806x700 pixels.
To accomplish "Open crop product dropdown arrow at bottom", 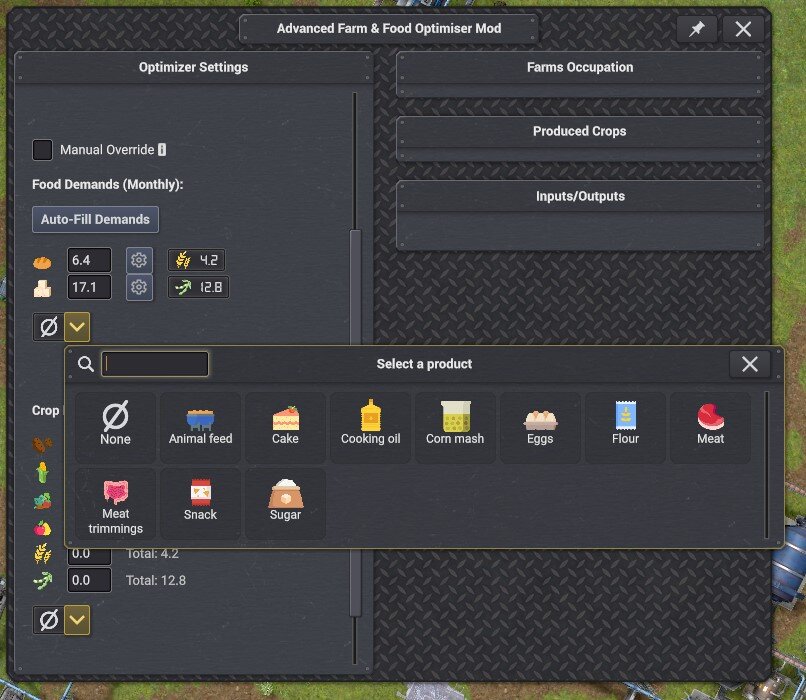I will pyautogui.click(x=77, y=619).
